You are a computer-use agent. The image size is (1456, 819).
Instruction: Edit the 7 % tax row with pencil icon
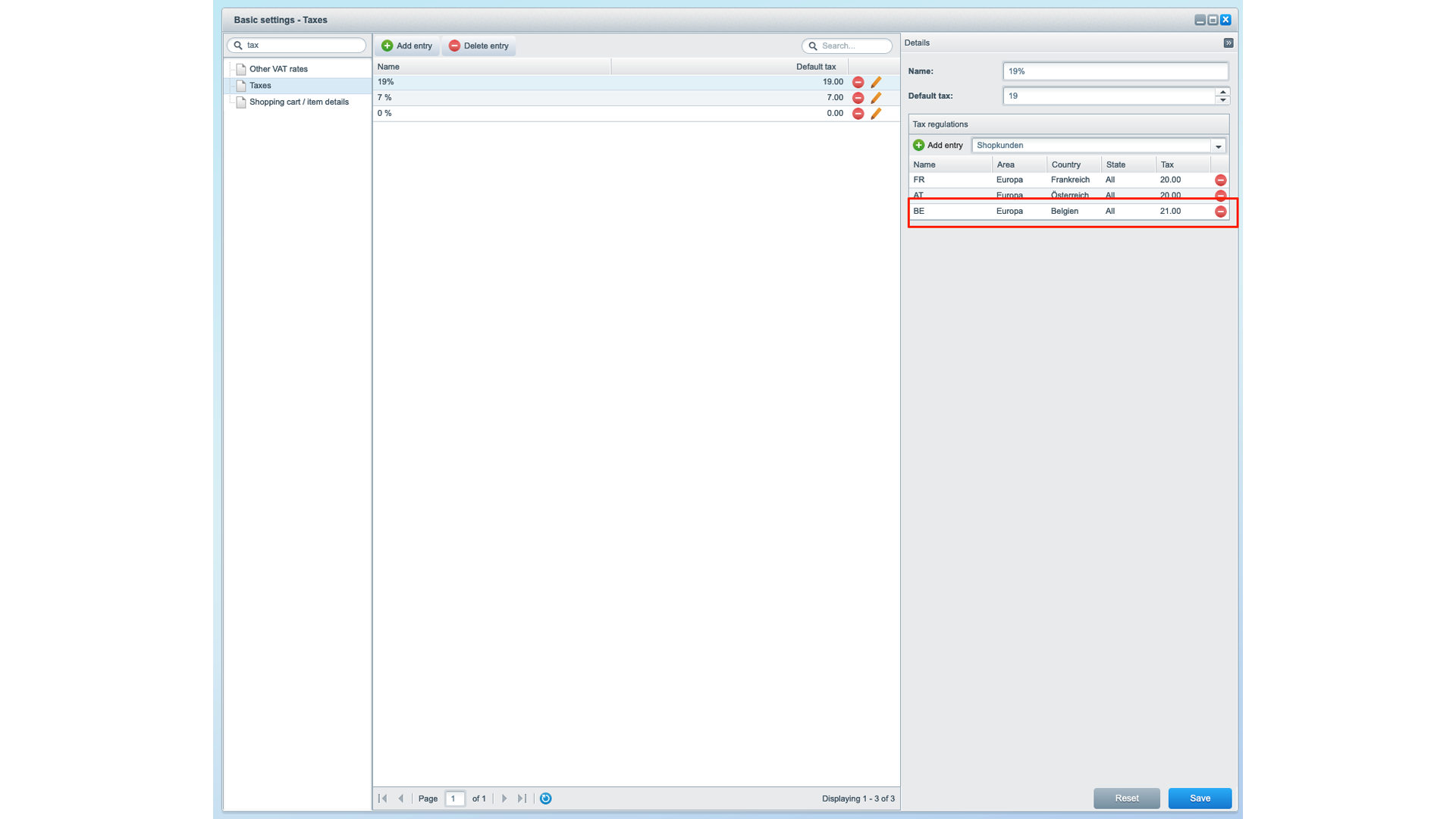pos(876,98)
